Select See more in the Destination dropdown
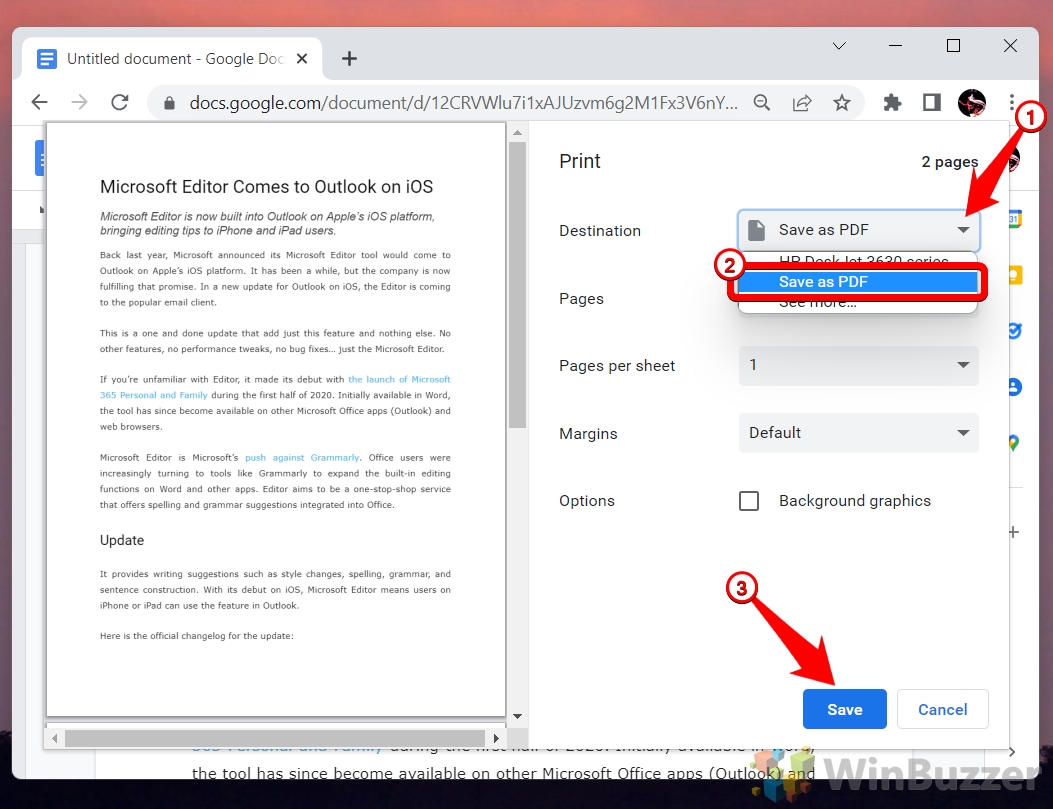Screen dimensions: 1053x809 (858, 305)
